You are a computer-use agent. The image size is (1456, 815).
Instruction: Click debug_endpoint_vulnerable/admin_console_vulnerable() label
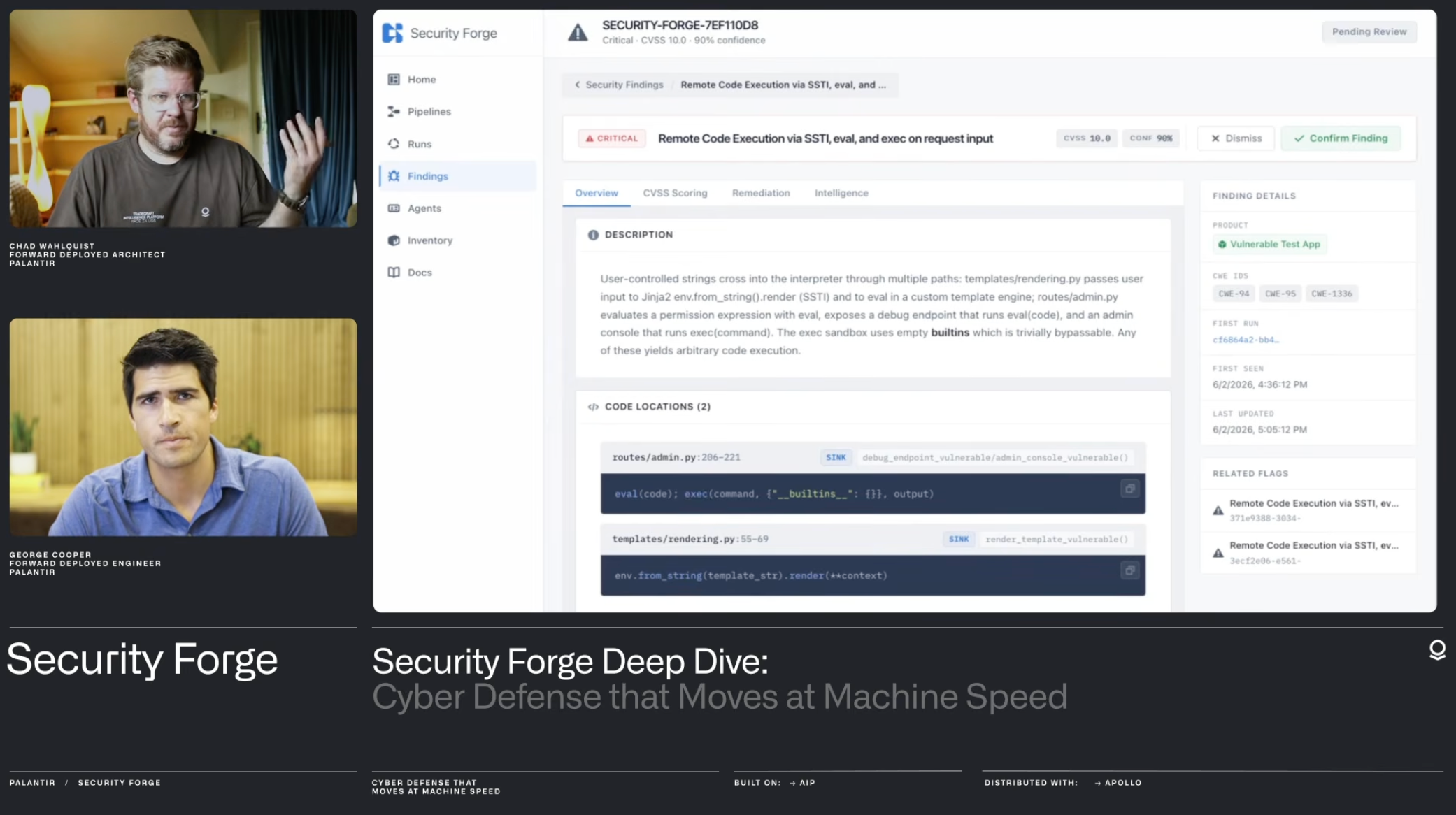click(994, 458)
